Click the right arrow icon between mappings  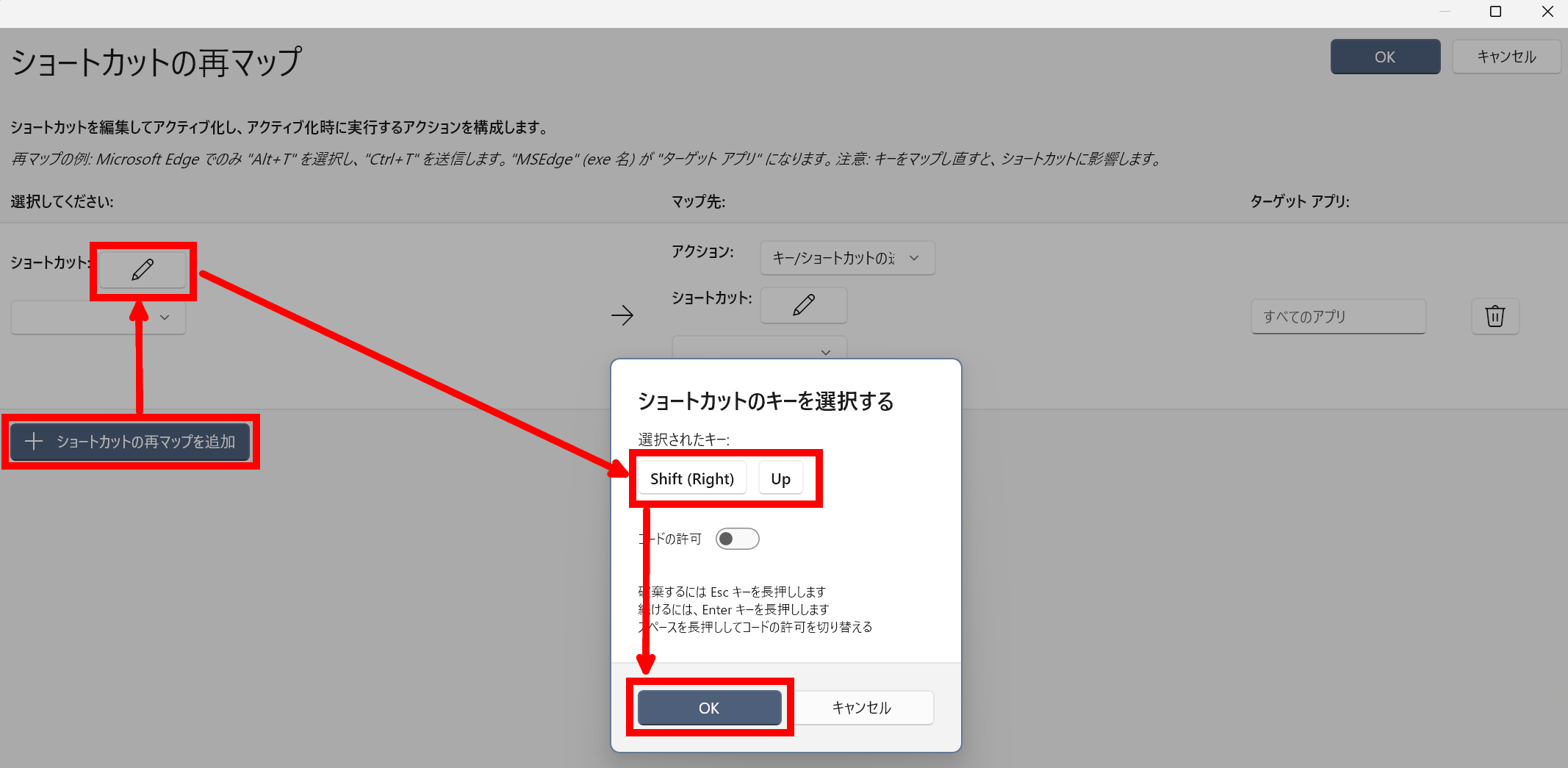pyautogui.click(x=622, y=315)
